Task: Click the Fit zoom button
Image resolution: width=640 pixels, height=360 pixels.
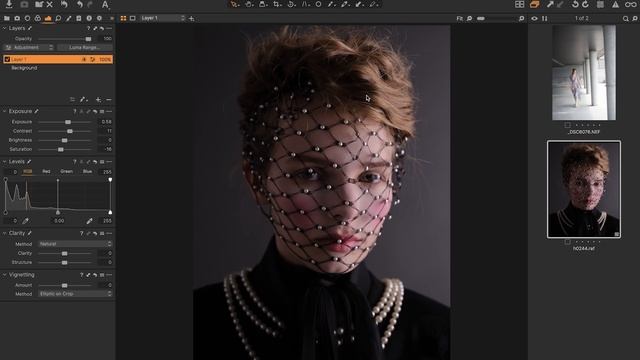Action: point(460,18)
